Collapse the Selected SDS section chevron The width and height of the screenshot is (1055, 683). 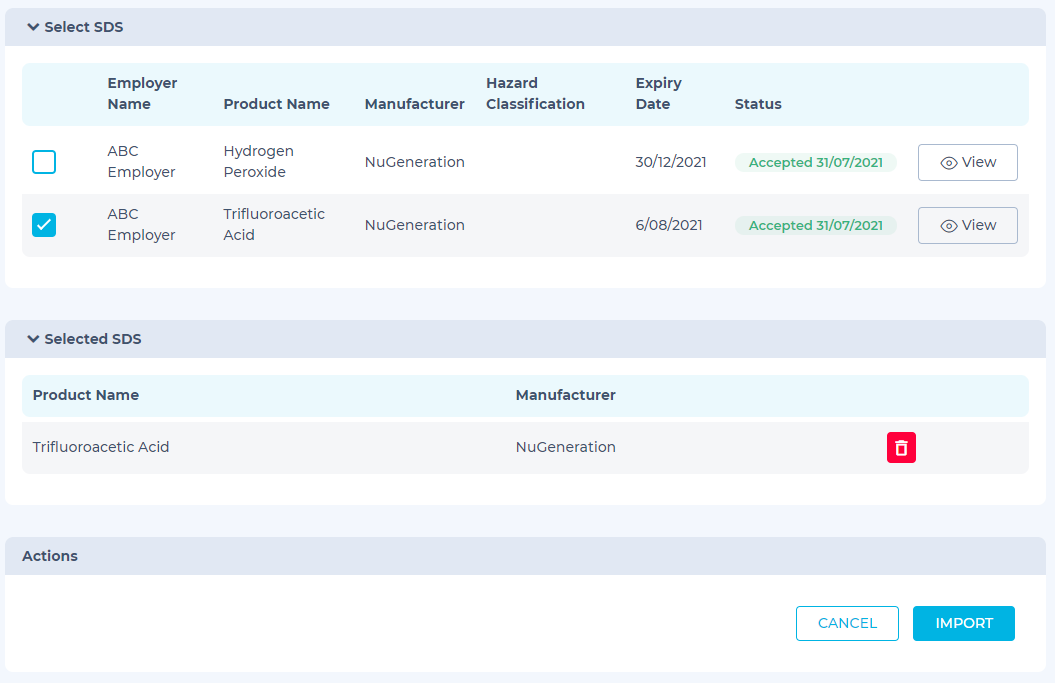[33, 340]
